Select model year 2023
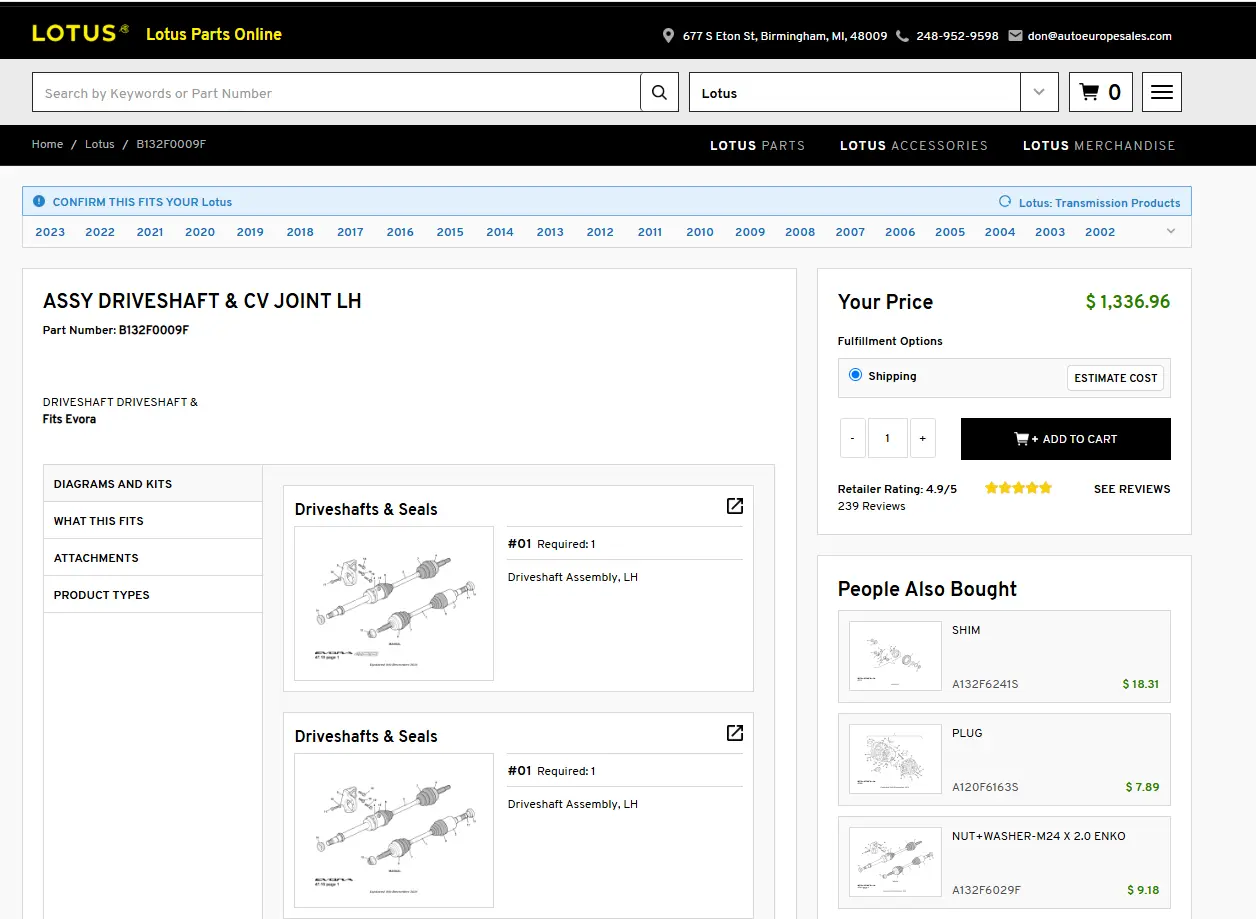The width and height of the screenshot is (1256, 919). click(50, 232)
